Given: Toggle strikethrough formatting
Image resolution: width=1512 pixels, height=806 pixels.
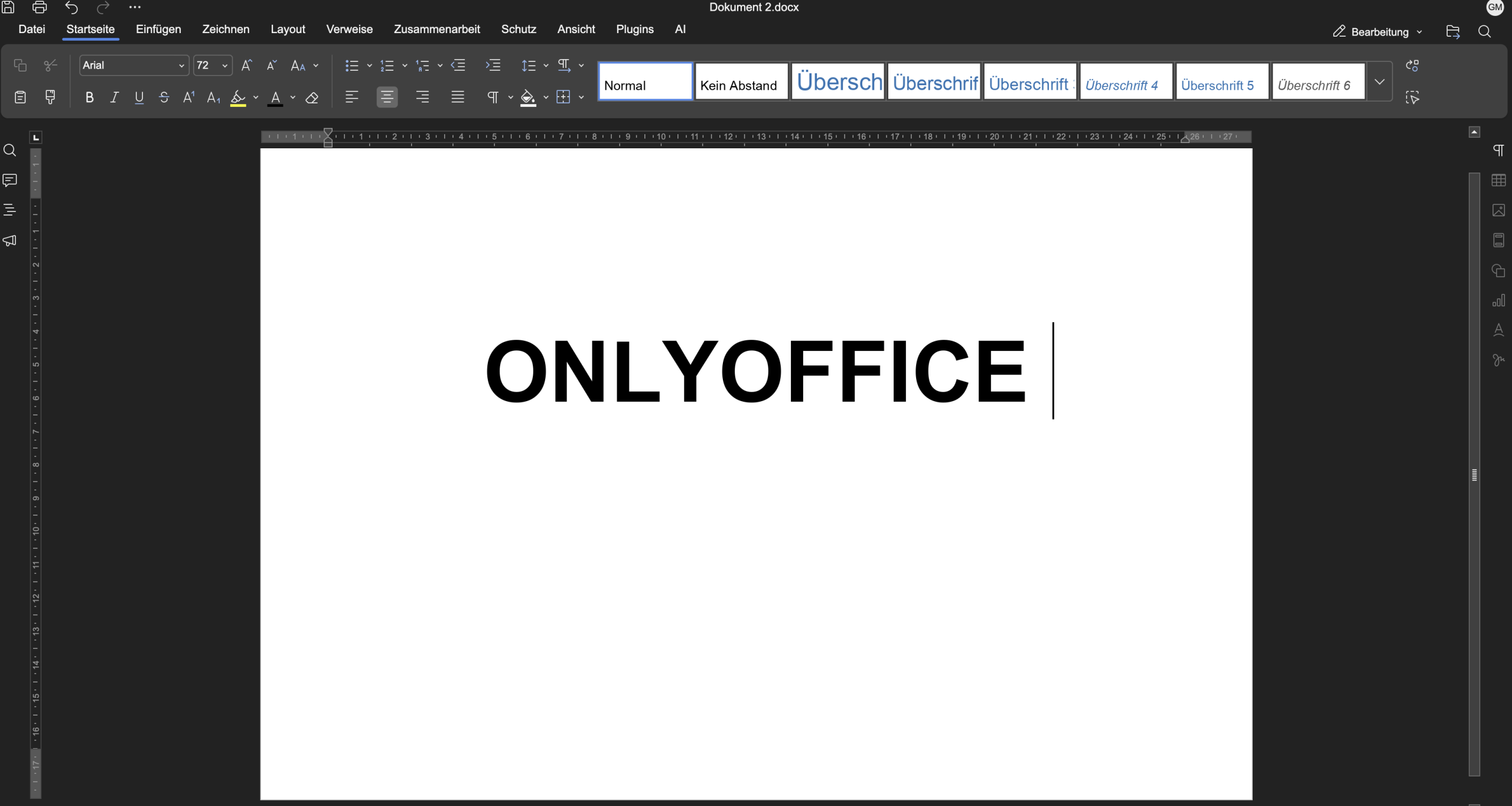Looking at the screenshot, I should click(x=164, y=97).
